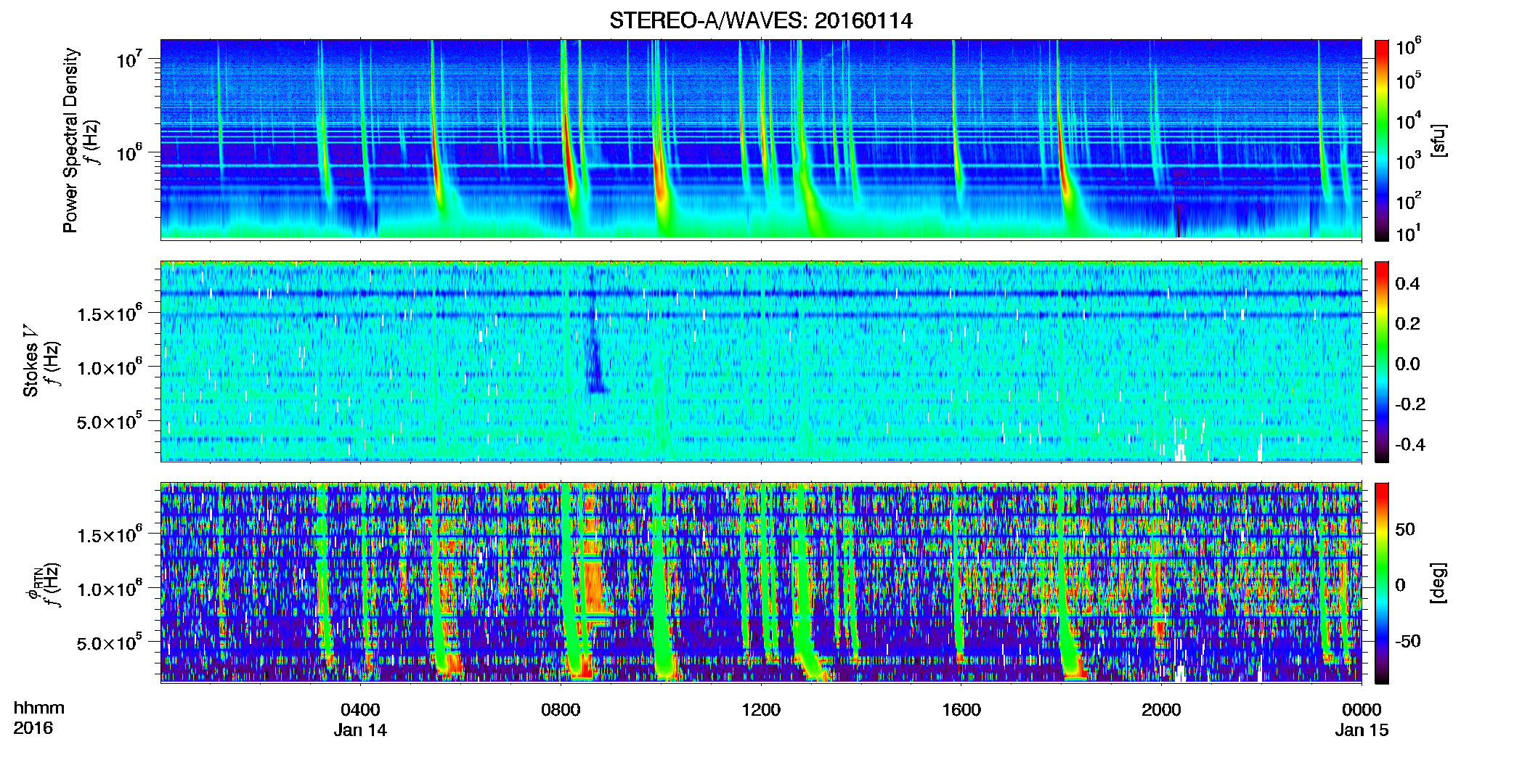
Task: Click the 1200 time tick label
Action: (x=761, y=709)
